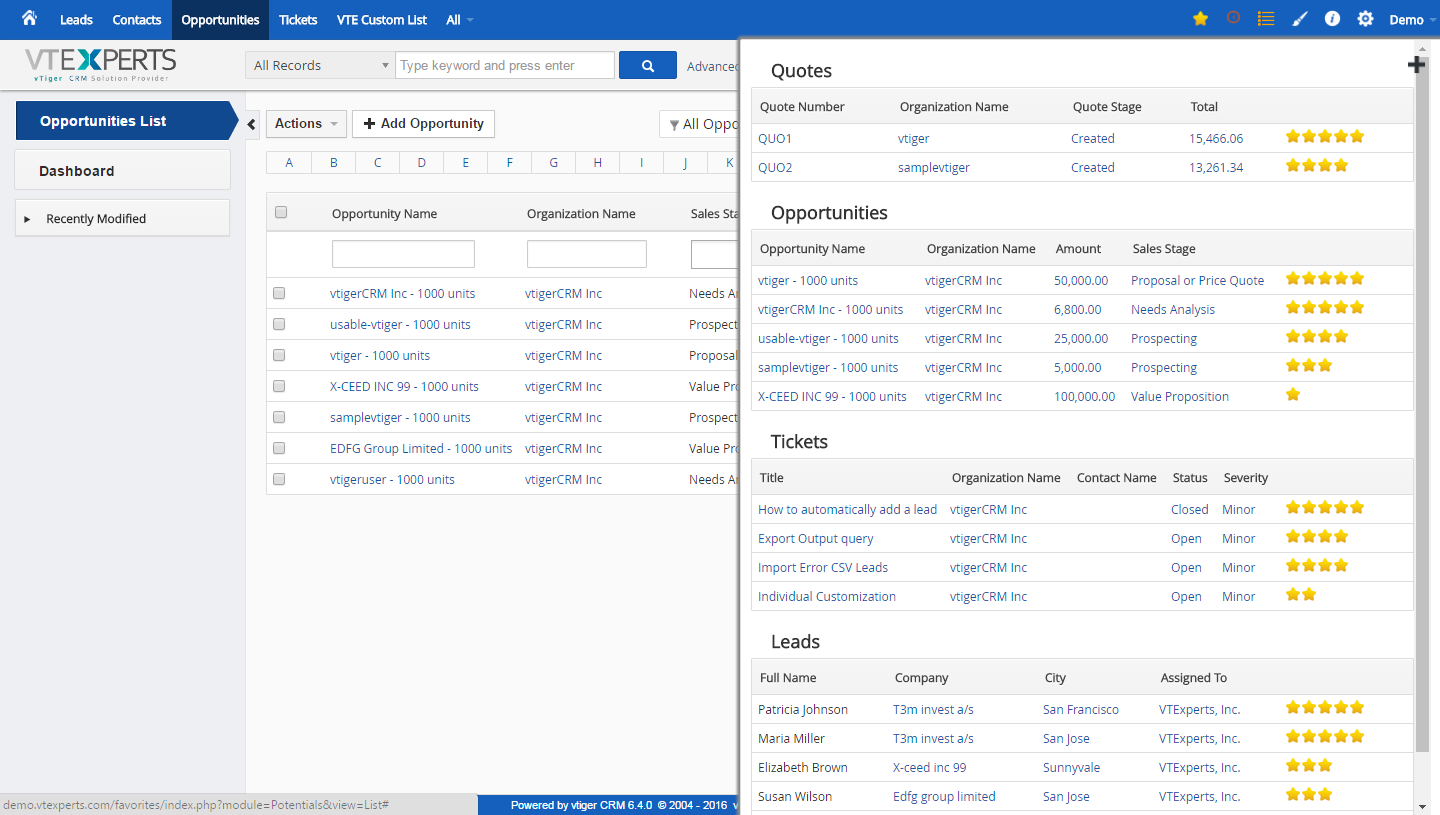Click stars for Patricia Johnson lead
1440x815 pixels.
point(1325,708)
